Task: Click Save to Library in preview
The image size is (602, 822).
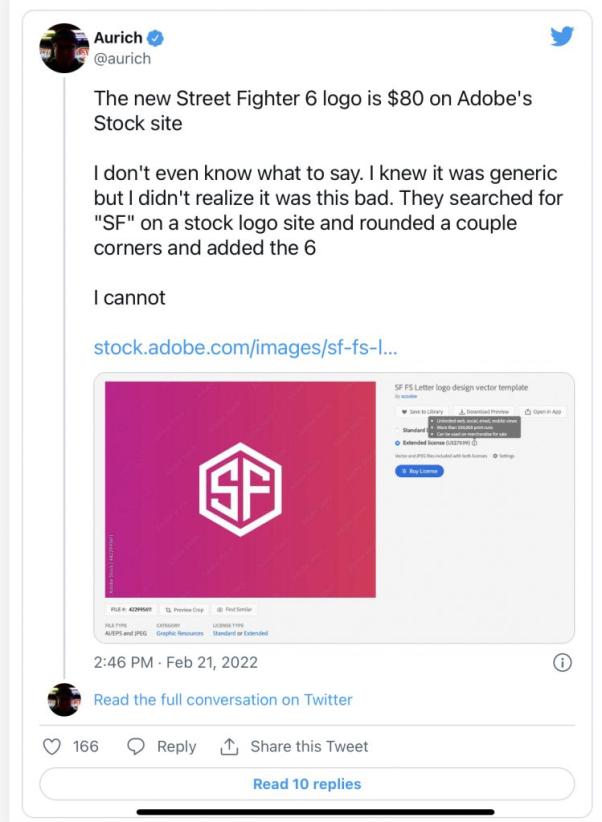Action: (422, 412)
